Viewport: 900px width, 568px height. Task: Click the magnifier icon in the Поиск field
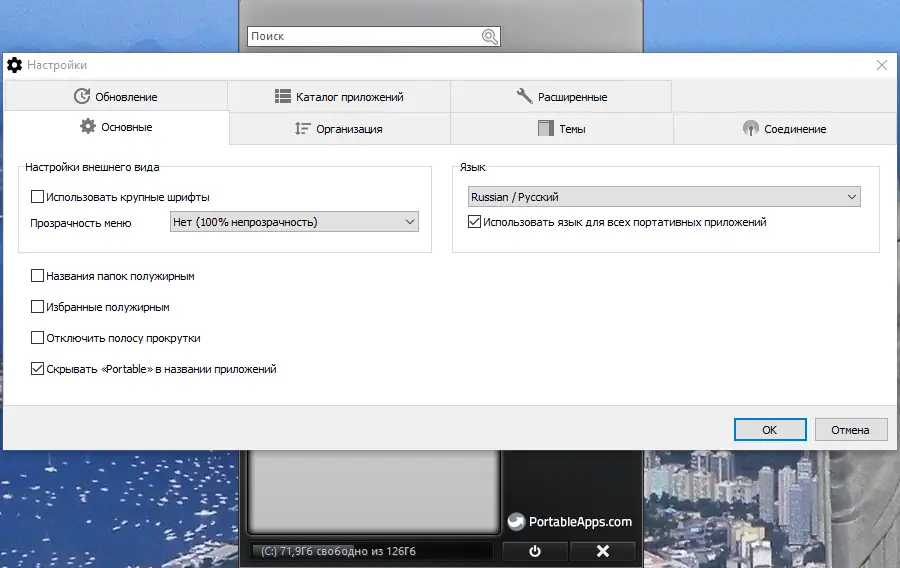point(490,37)
